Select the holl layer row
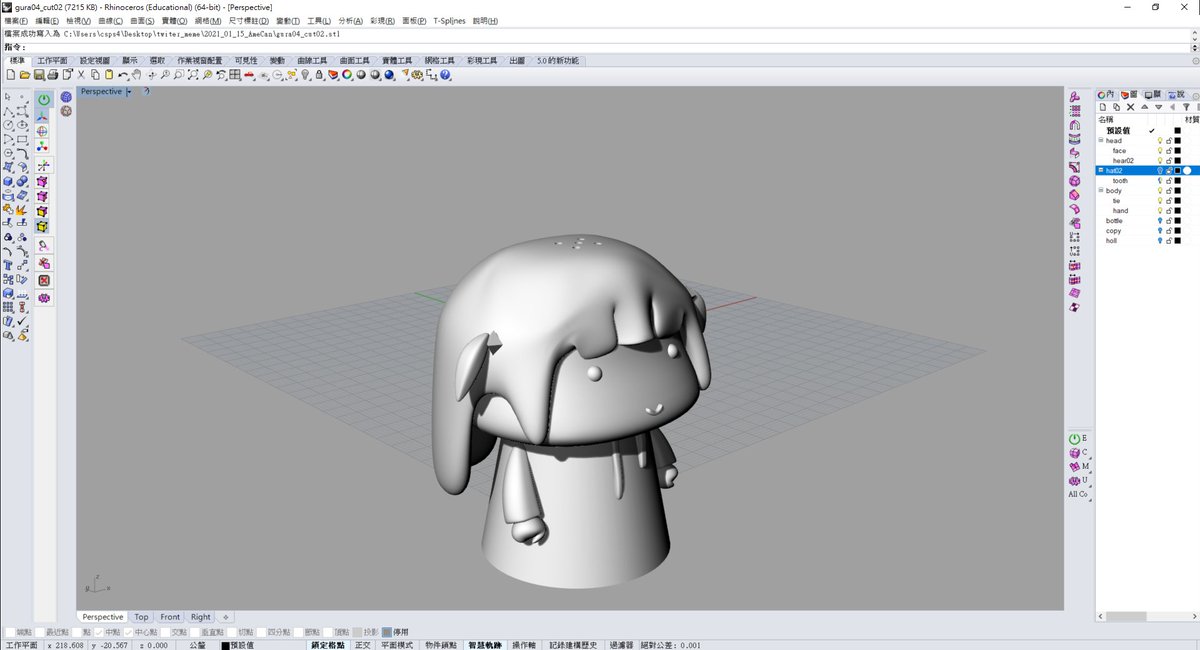Screen dimensions: 1200x650 pyautogui.click(x=1147, y=241)
